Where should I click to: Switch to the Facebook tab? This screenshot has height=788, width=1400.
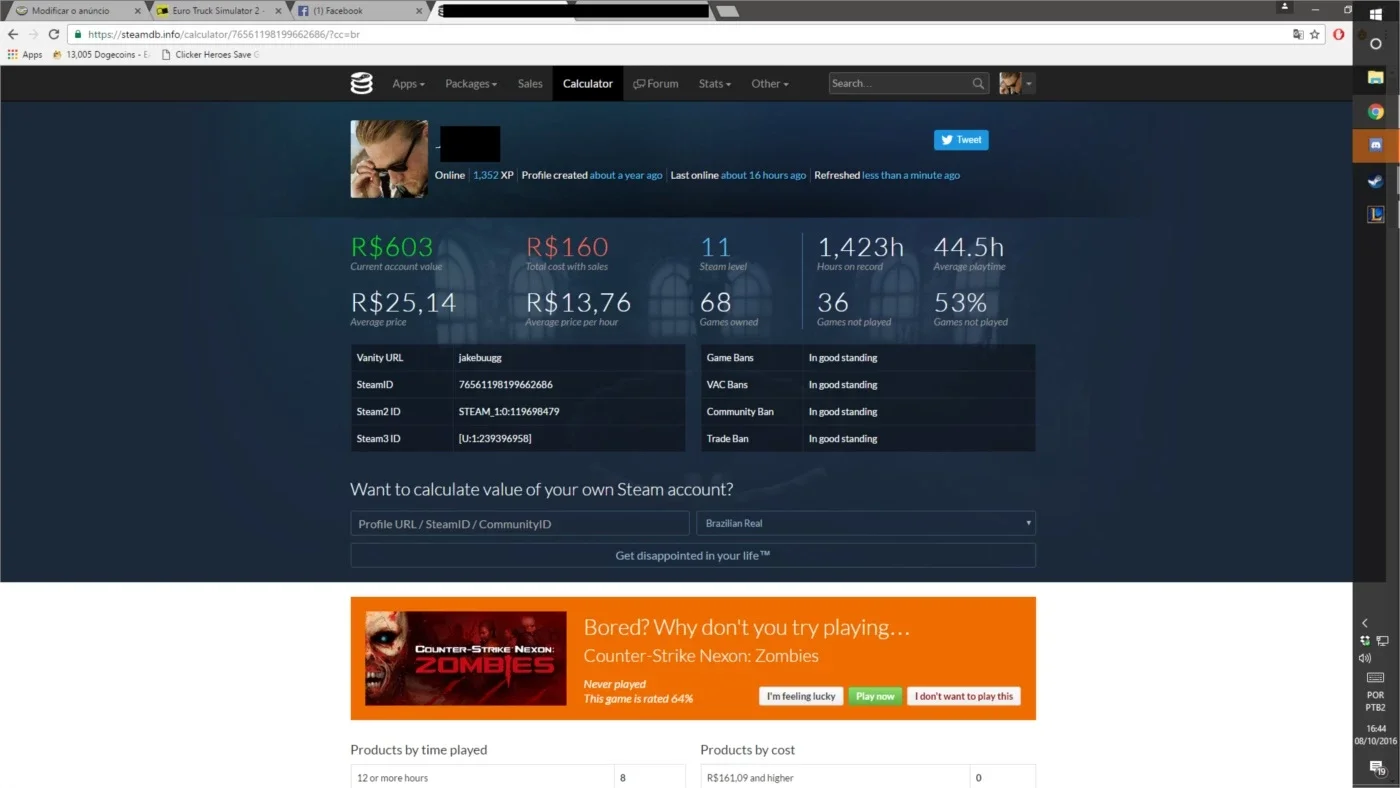[360, 11]
